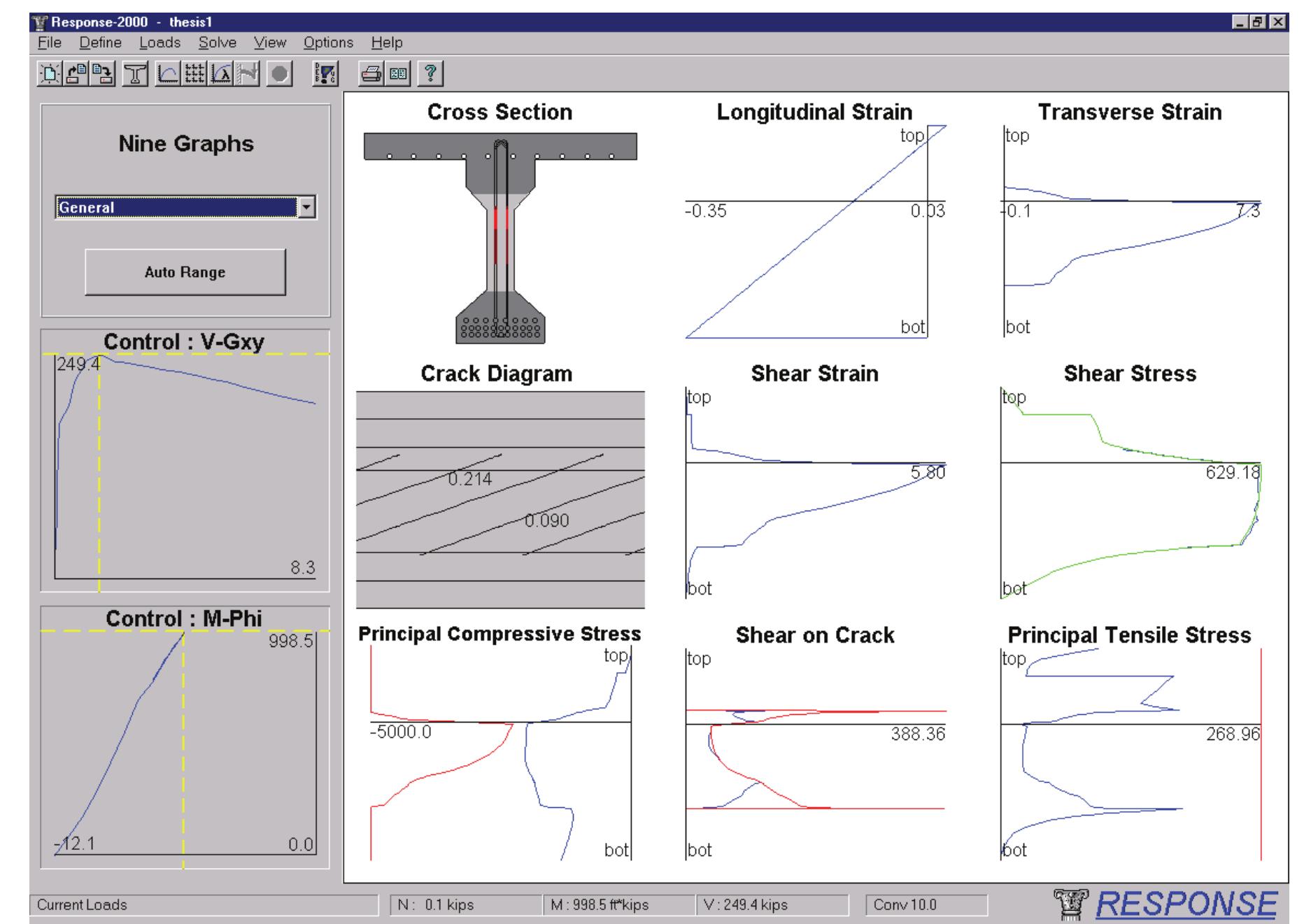Click the greyed member response toolbar icon
This screenshot has height=924, width=1311.
click(247, 73)
